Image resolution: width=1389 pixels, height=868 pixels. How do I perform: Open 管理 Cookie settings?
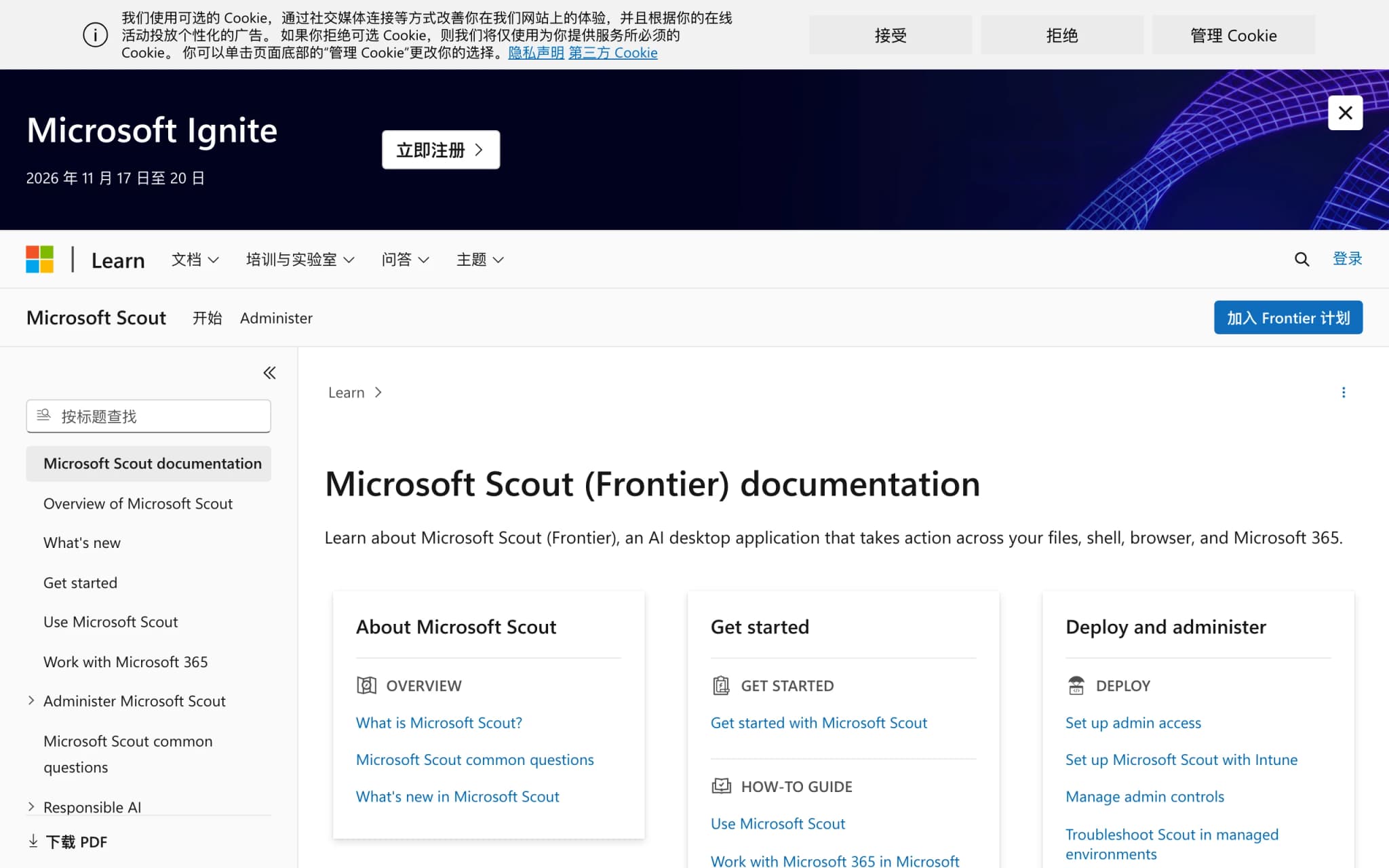pos(1234,35)
